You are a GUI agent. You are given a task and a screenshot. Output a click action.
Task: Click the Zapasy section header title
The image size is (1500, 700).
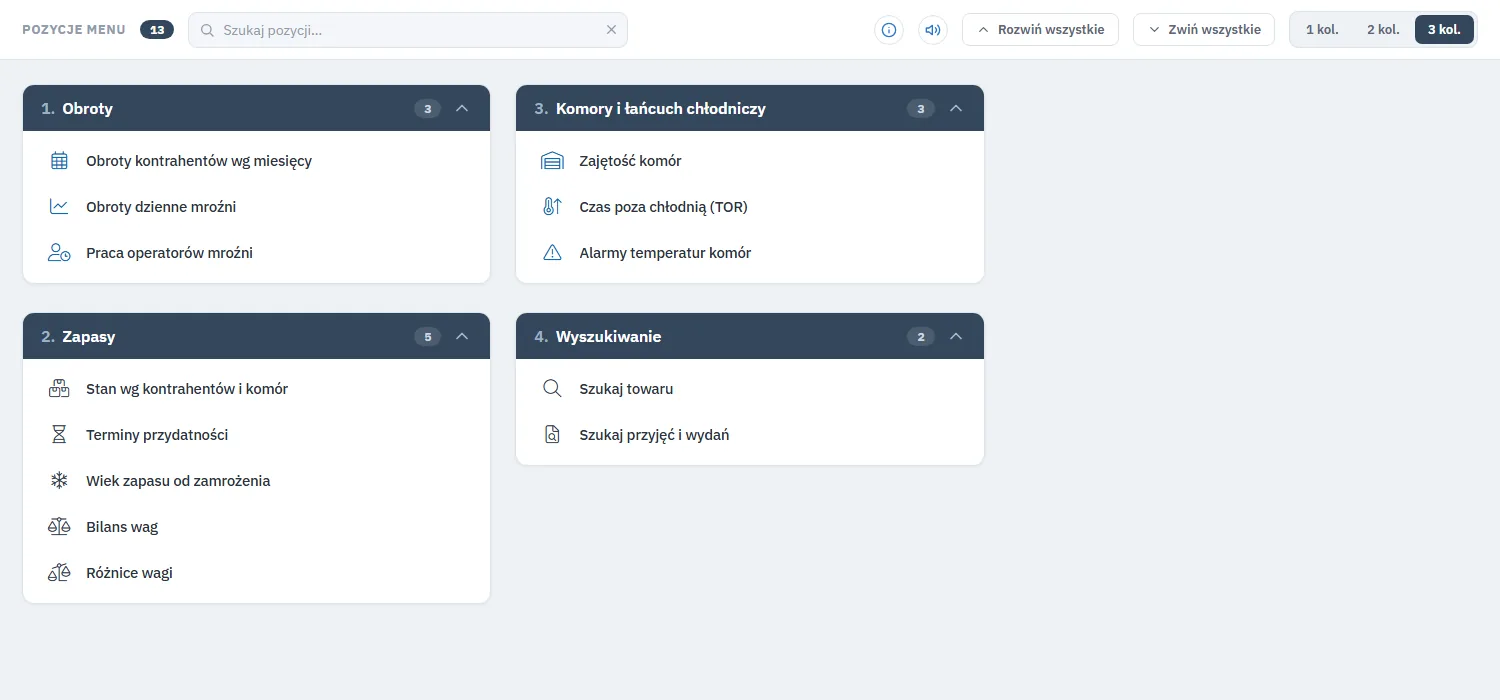coord(89,337)
